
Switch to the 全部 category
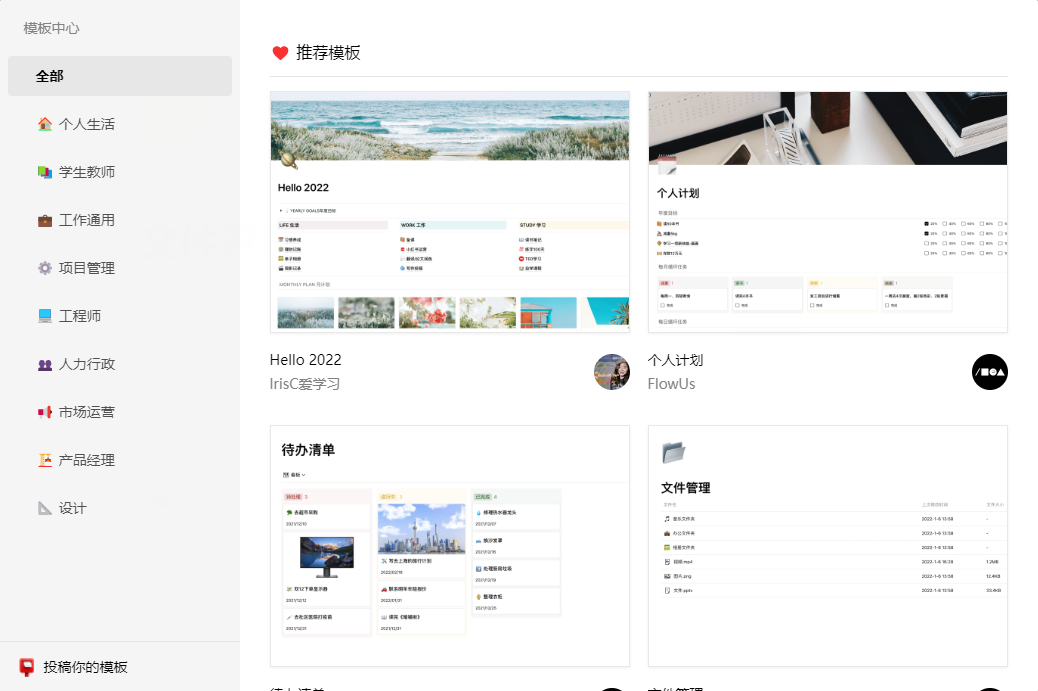[x=119, y=75]
